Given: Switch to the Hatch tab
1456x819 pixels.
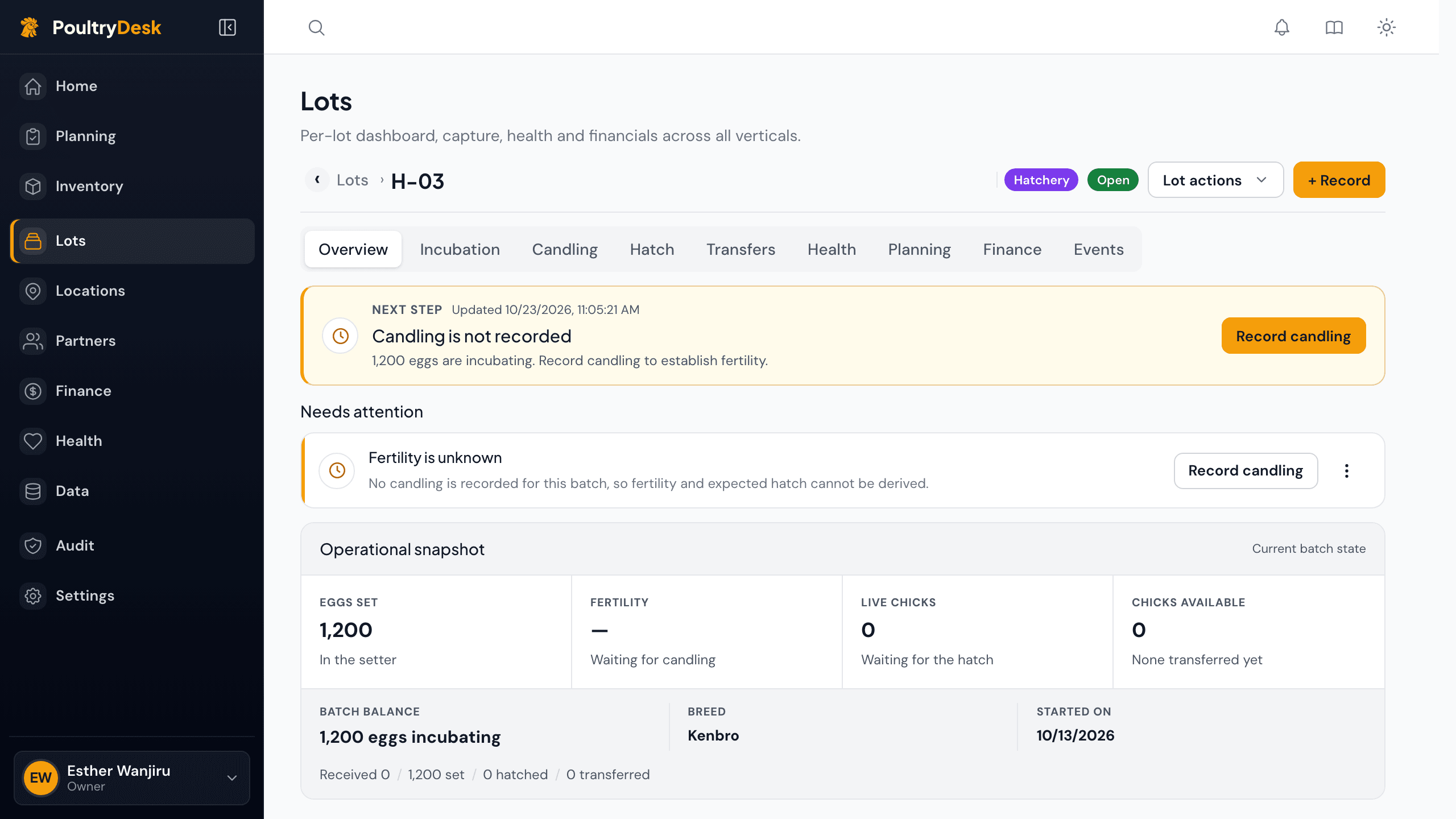Looking at the screenshot, I should pyautogui.click(x=652, y=249).
